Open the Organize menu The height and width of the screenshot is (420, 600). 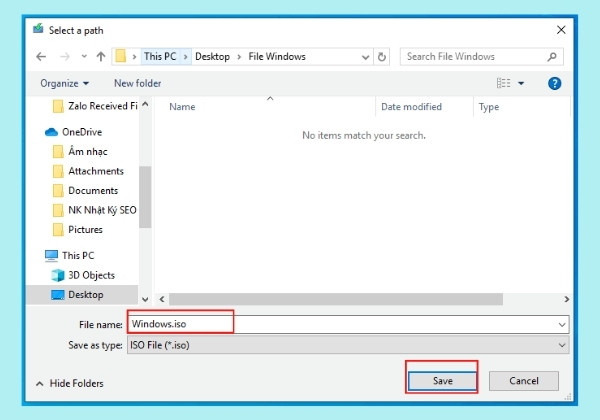[x=64, y=83]
